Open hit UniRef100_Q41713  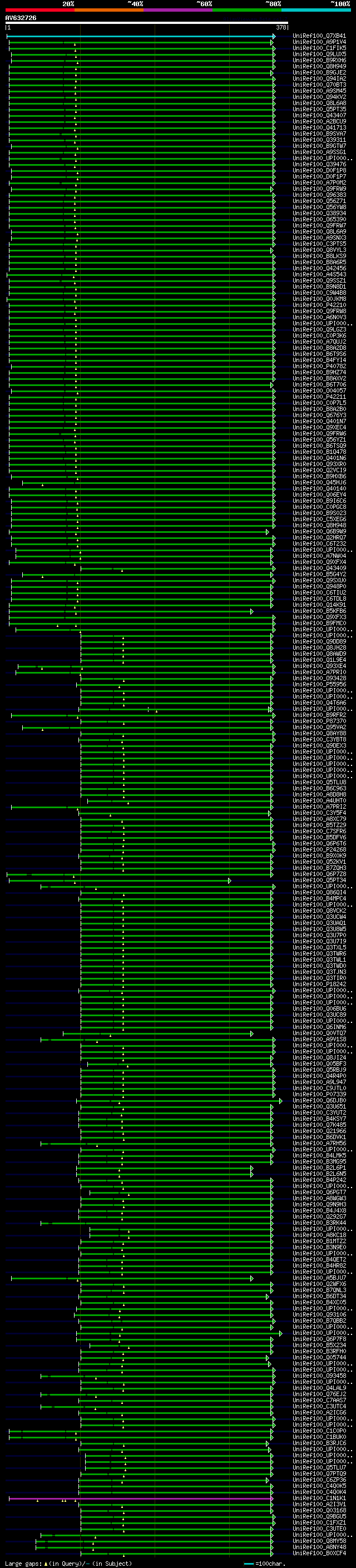pos(319,128)
